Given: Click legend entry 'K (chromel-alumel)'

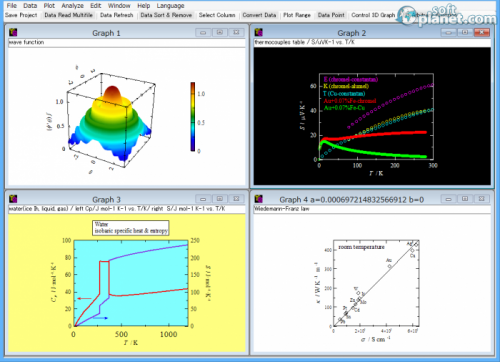Looking at the screenshot, I should point(346,86).
